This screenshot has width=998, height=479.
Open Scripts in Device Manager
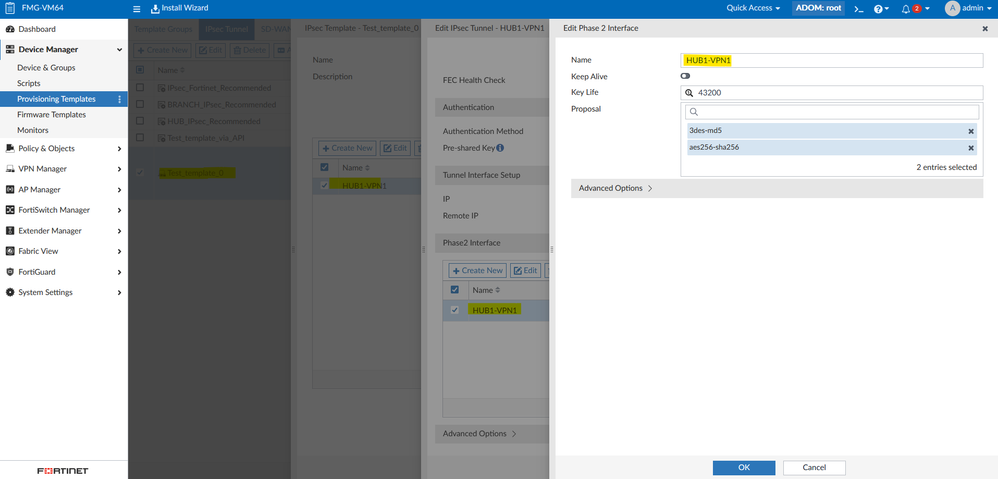click(29, 83)
